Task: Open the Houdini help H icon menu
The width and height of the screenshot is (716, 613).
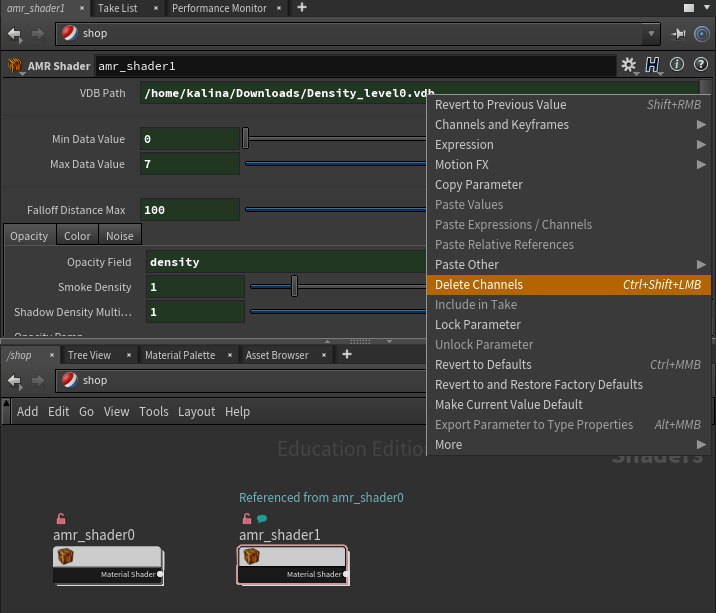Action: tap(653, 66)
